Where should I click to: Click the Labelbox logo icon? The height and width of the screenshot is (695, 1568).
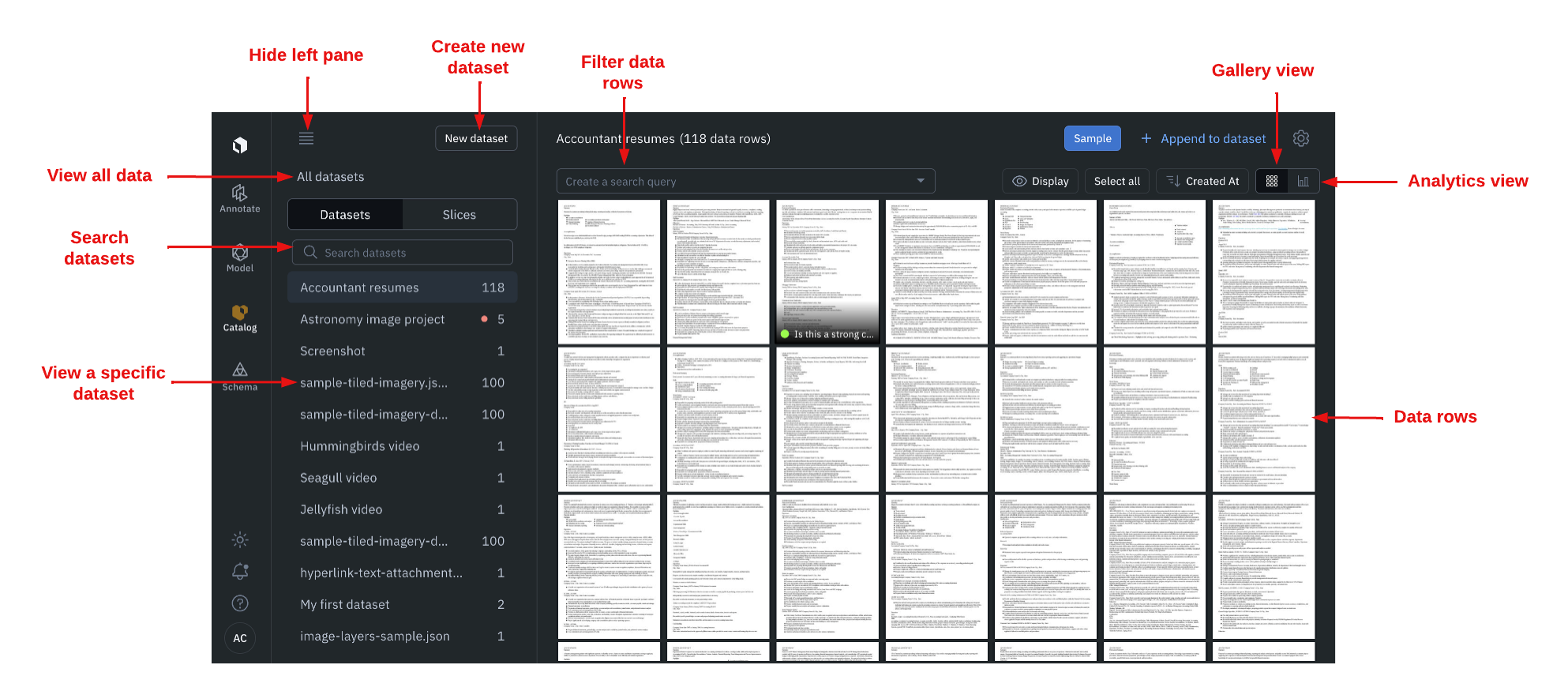tap(240, 145)
